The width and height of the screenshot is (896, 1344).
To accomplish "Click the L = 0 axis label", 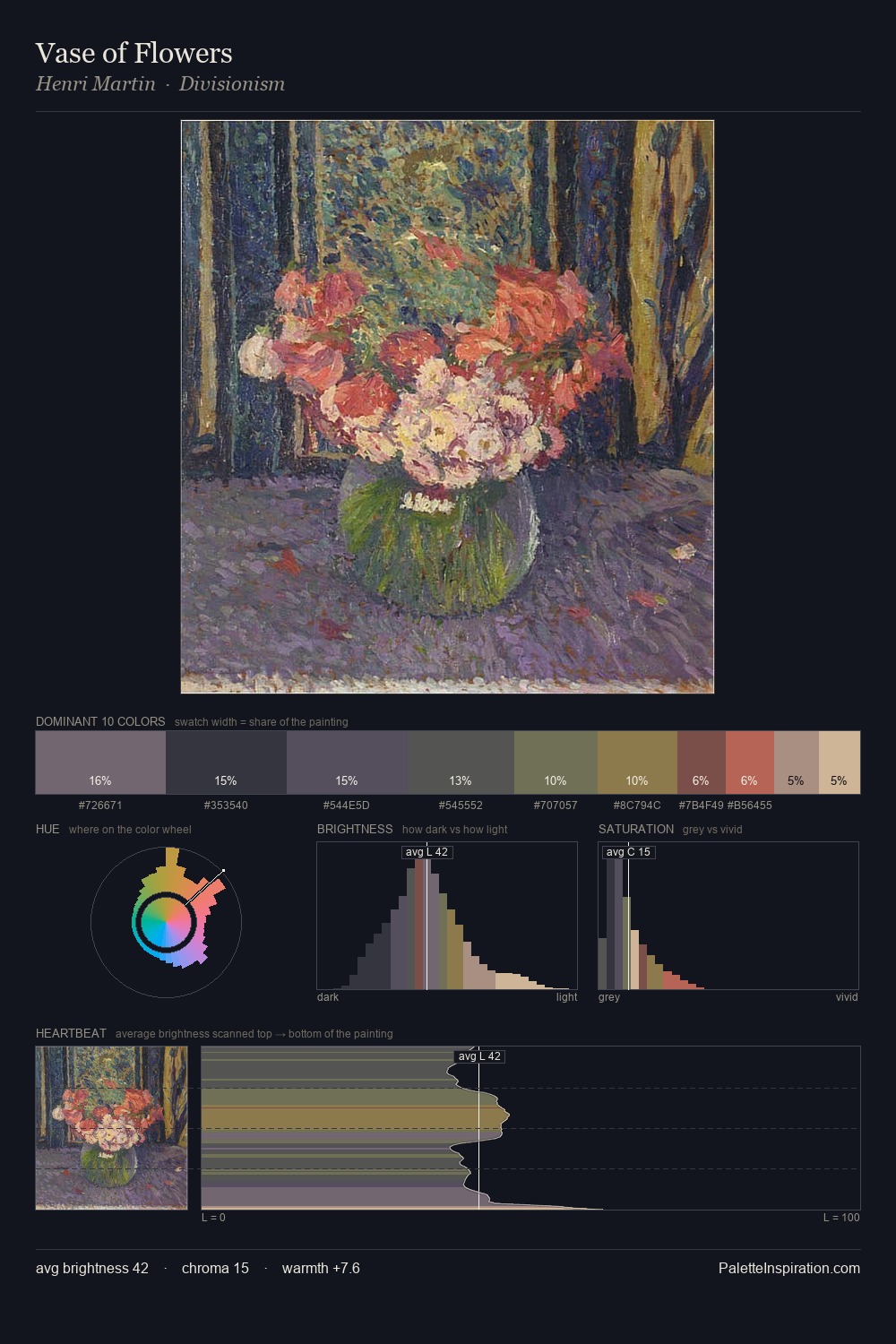I will [213, 1218].
